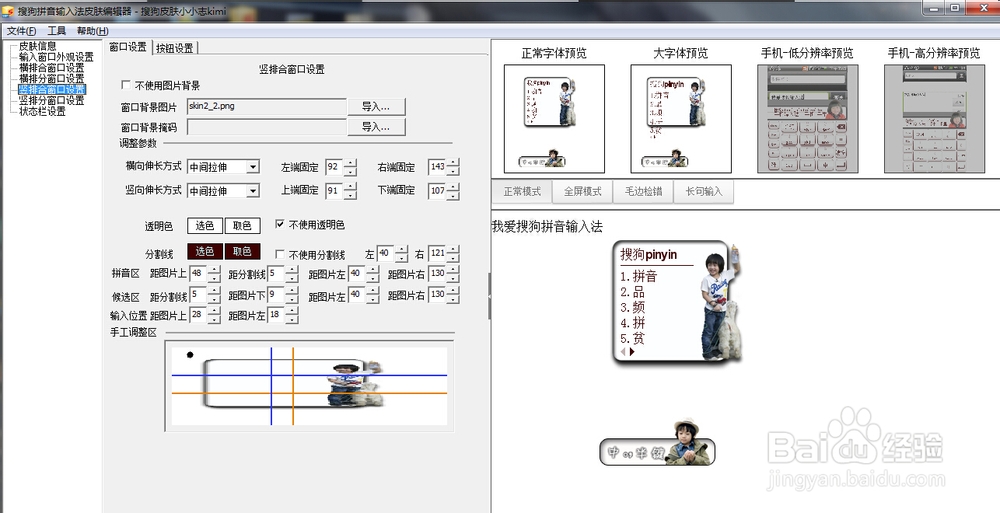Select 长句输入 preview mode
The image size is (1000, 513).
(x=703, y=191)
